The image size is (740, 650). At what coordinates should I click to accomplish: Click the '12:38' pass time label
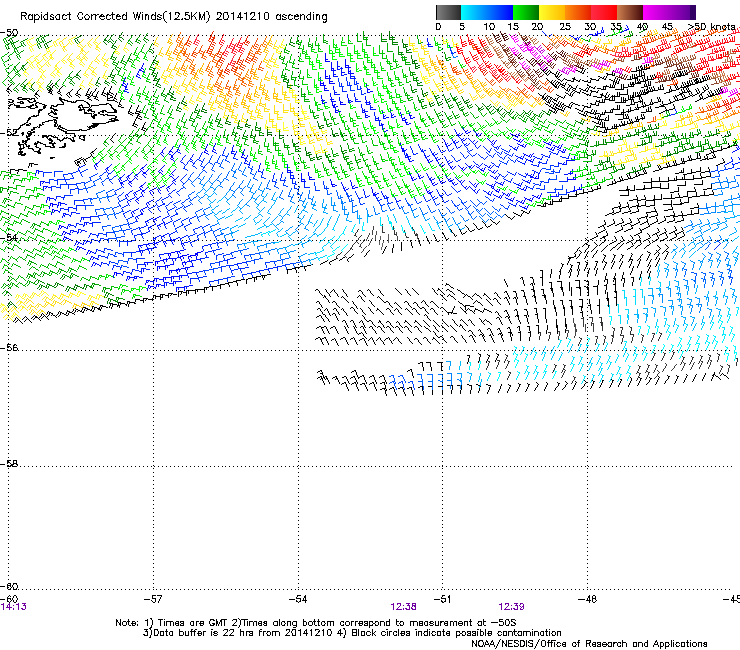coord(404,607)
